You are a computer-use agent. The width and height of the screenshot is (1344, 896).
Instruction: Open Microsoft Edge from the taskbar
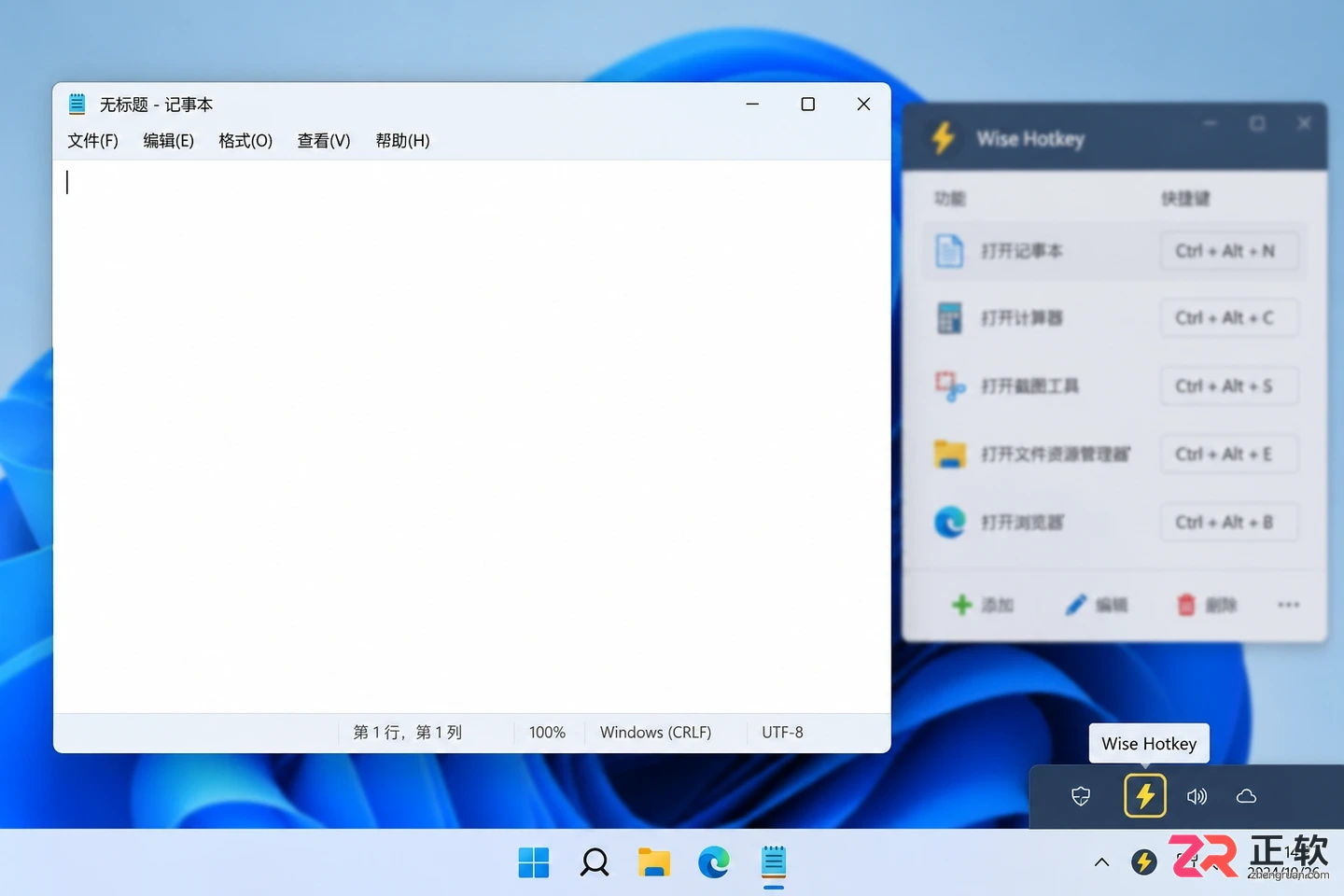pyautogui.click(x=714, y=862)
